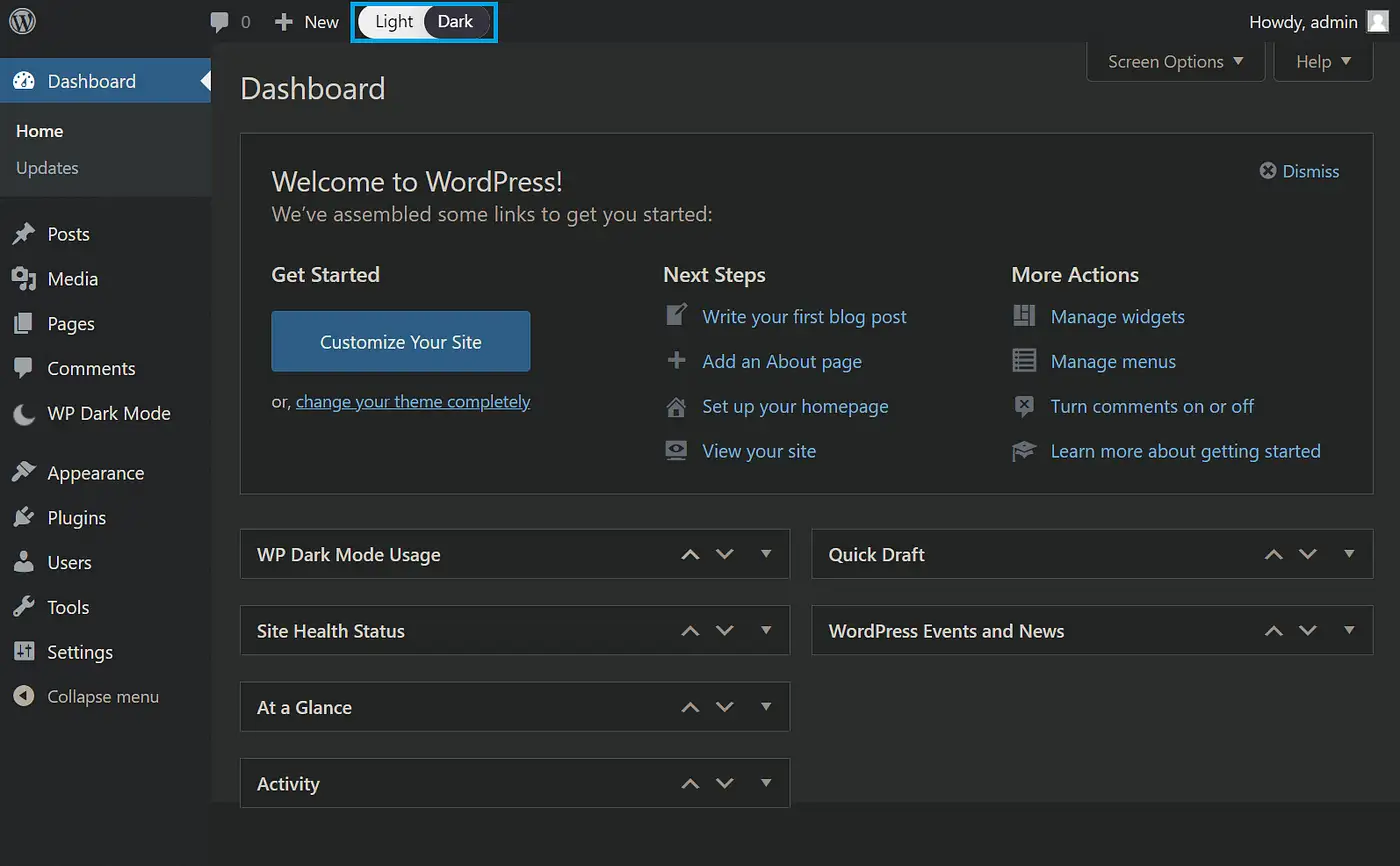1400x866 pixels.
Task: Open Settings menu label
Action: click(x=80, y=652)
